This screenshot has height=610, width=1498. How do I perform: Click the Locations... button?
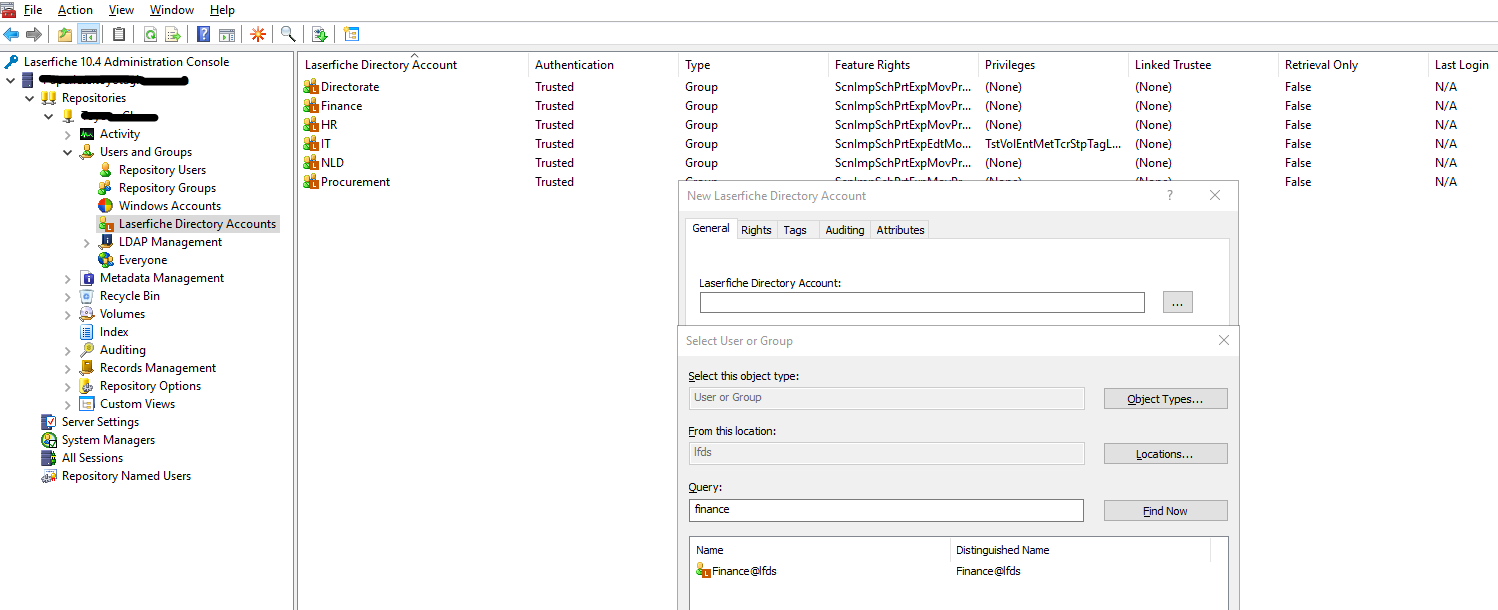pos(1165,454)
